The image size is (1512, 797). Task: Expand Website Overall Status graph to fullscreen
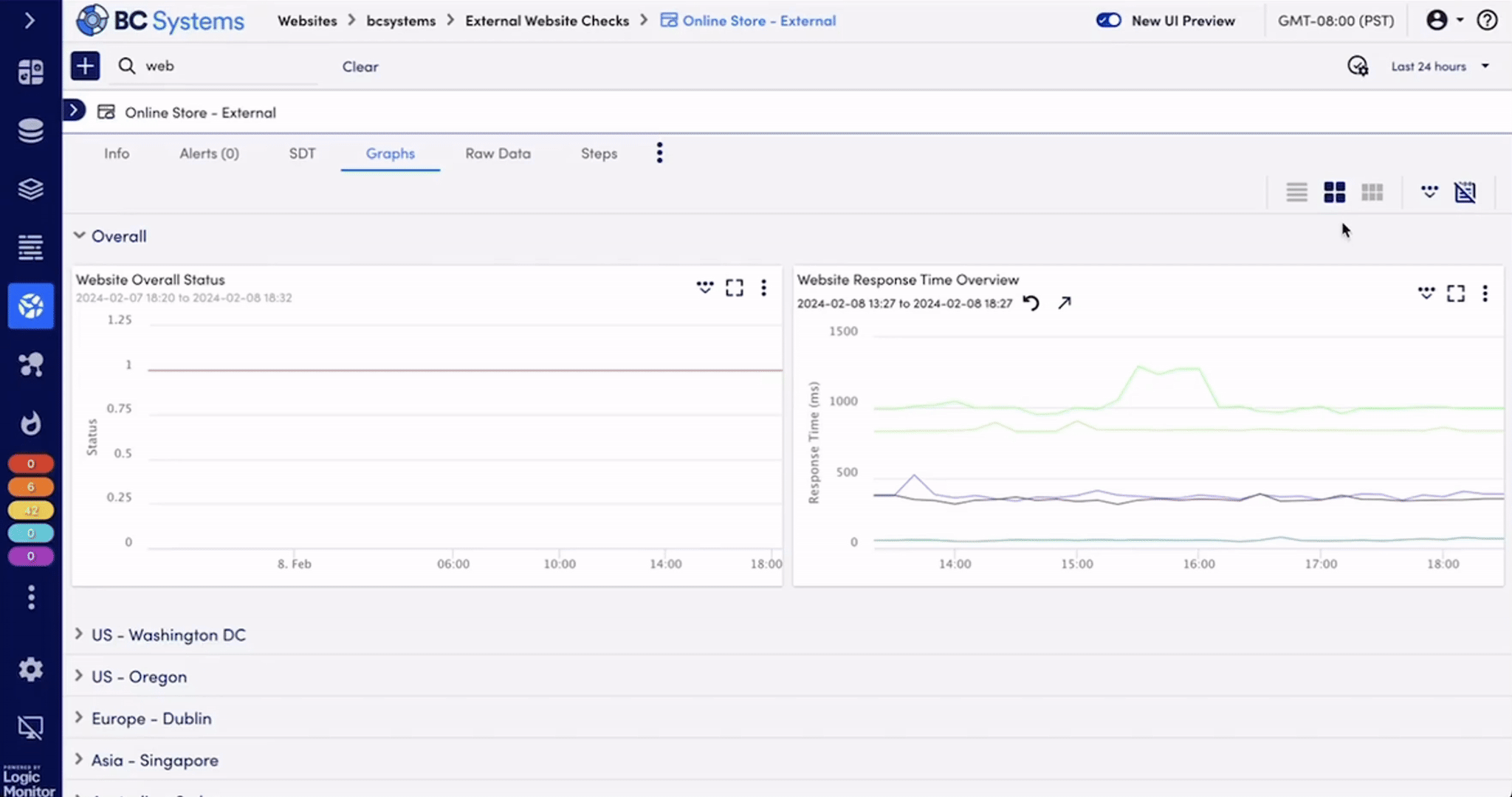734,288
